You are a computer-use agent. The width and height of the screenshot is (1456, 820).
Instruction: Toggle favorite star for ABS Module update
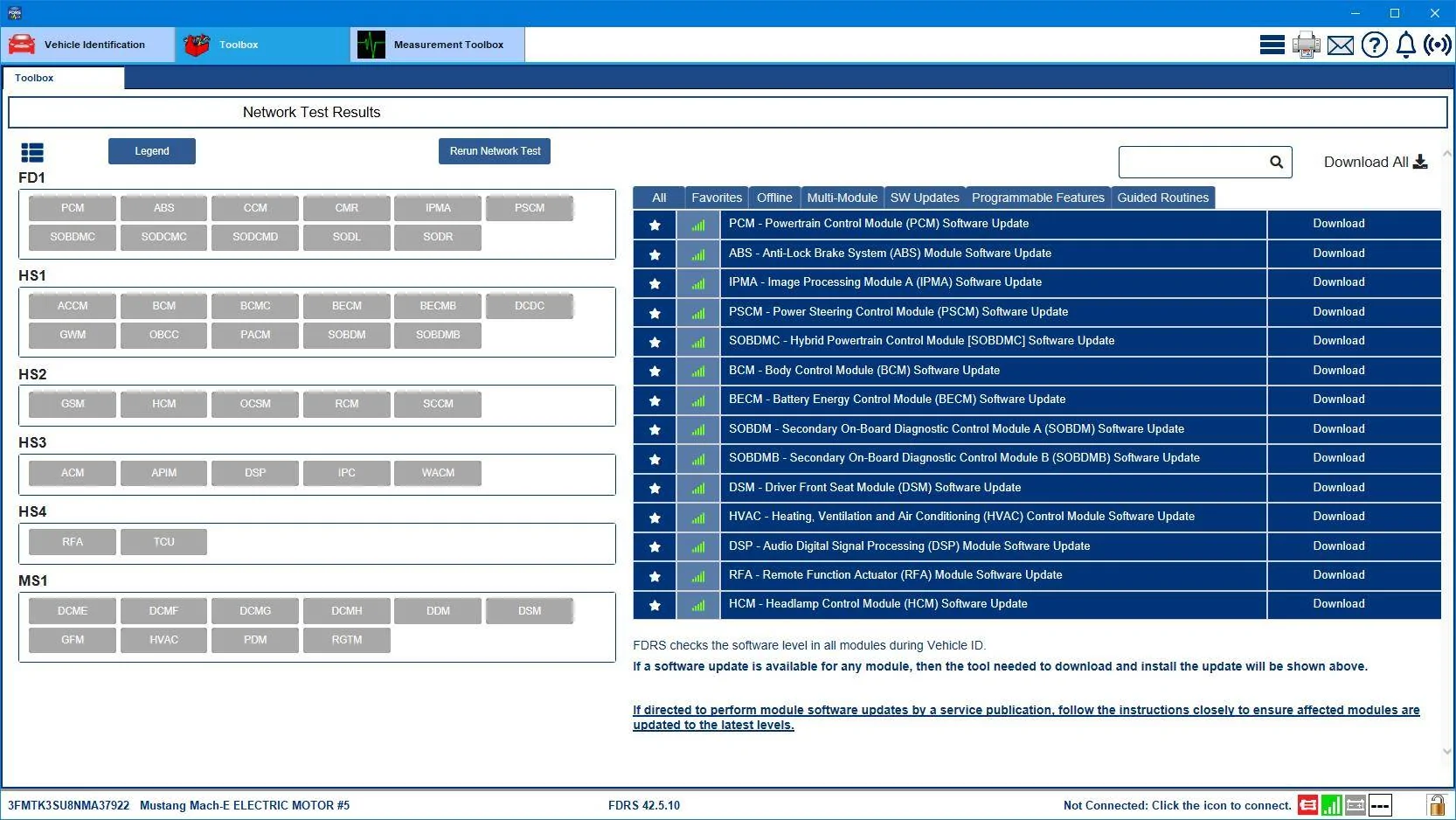tap(655, 254)
